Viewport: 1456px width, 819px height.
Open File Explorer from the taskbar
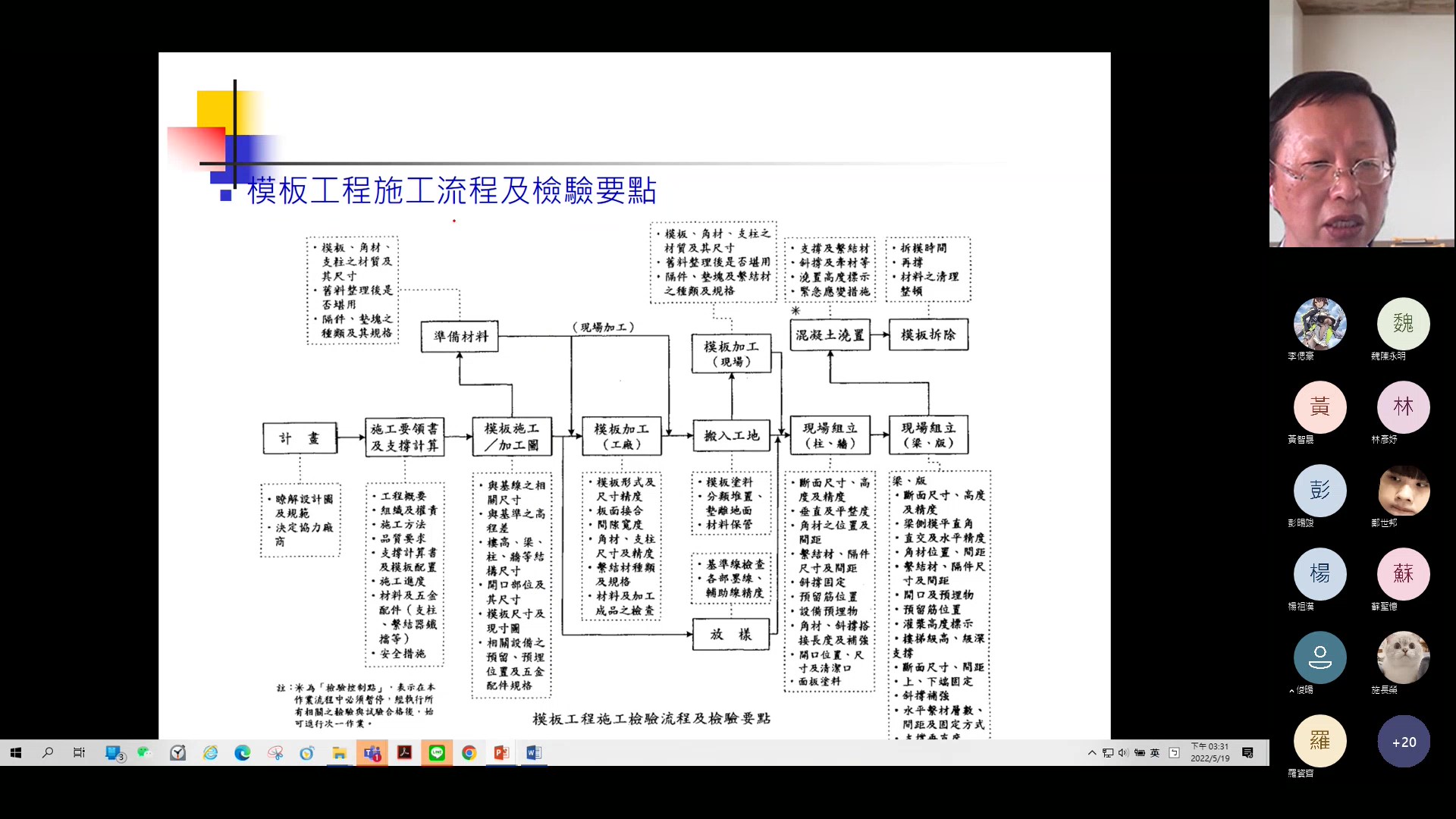339,753
